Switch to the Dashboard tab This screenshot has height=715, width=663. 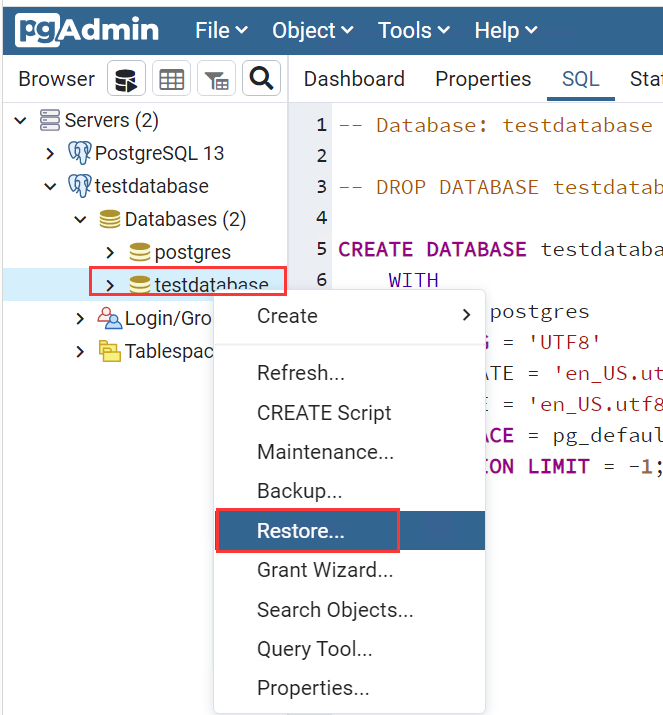tap(354, 79)
